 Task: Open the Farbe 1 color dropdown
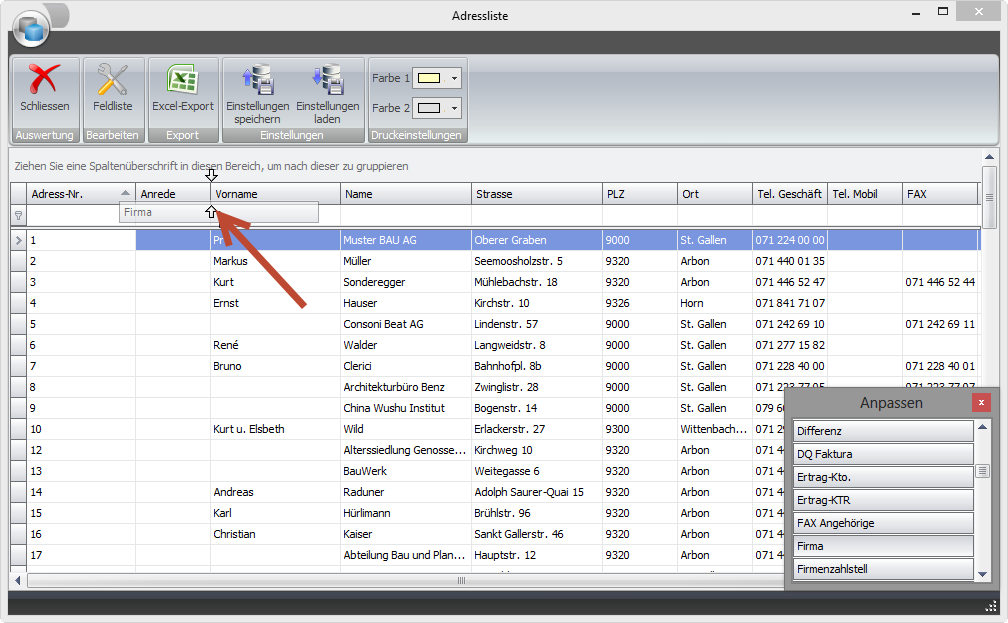[x=455, y=78]
